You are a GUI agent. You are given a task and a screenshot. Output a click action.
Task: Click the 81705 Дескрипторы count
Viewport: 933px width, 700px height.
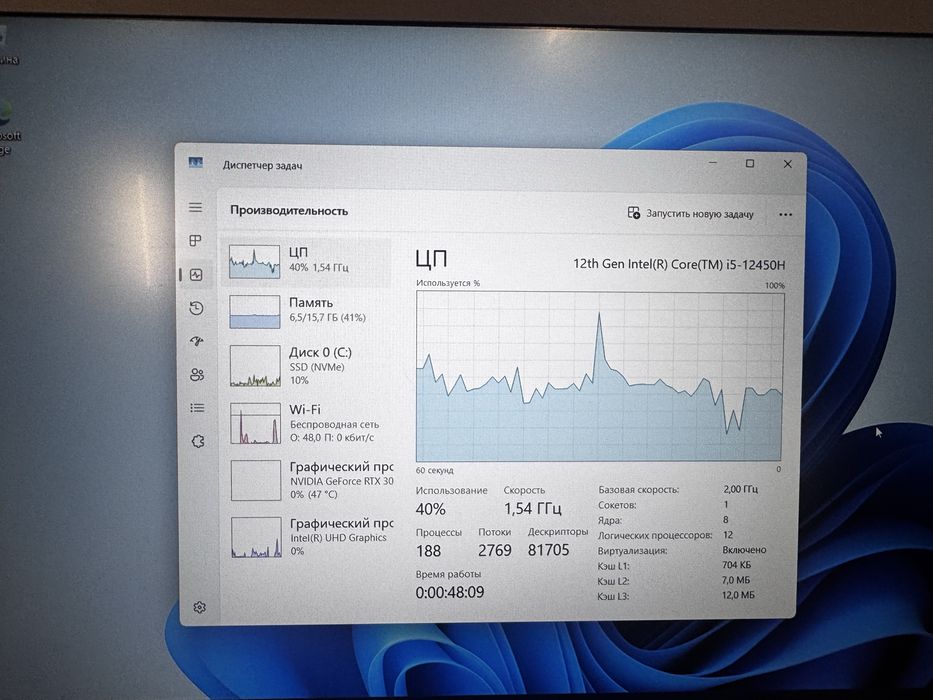[x=549, y=549]
